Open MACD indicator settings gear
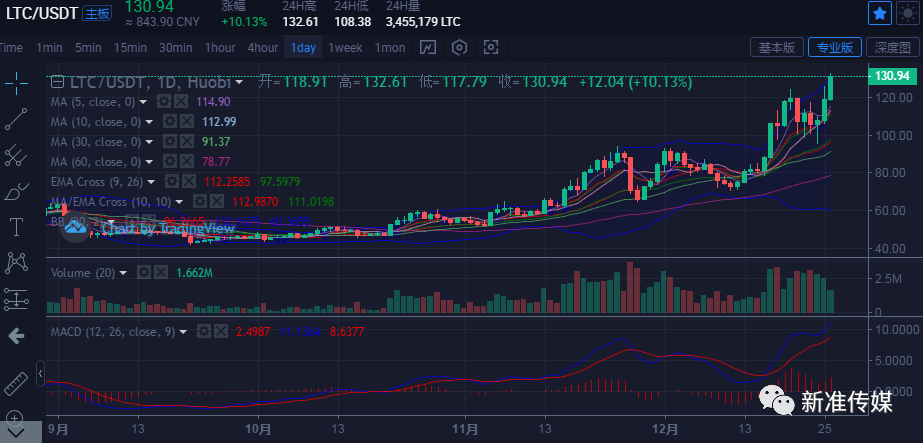The image size is (923, 443). point(204,332)
